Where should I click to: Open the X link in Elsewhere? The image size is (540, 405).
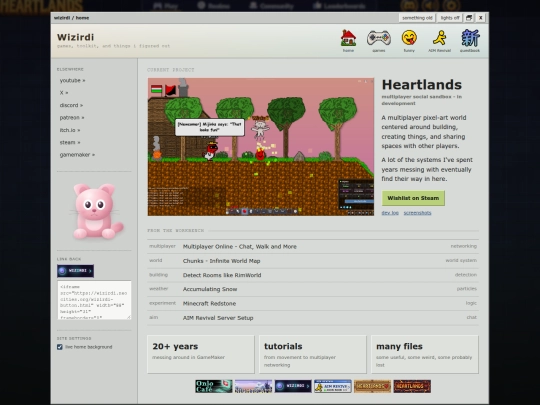point(64,93)
